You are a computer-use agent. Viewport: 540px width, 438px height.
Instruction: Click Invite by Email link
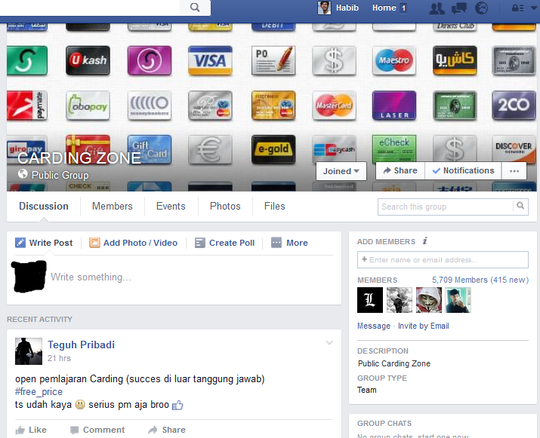423,326
